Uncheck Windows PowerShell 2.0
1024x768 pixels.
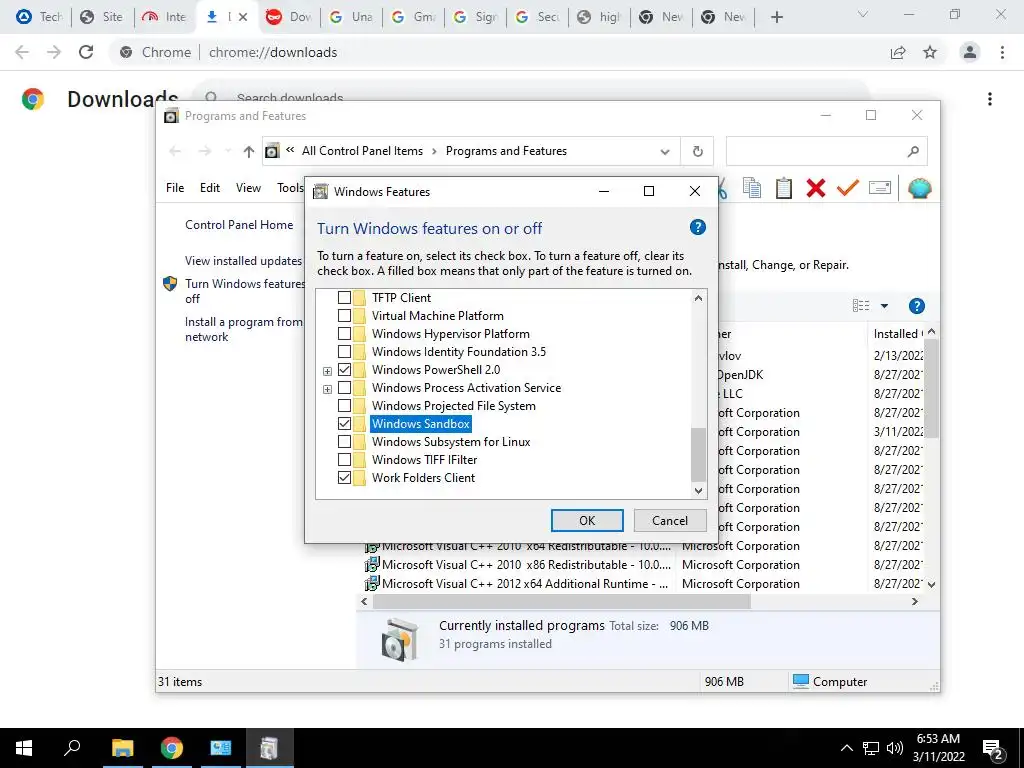[344, 370]
